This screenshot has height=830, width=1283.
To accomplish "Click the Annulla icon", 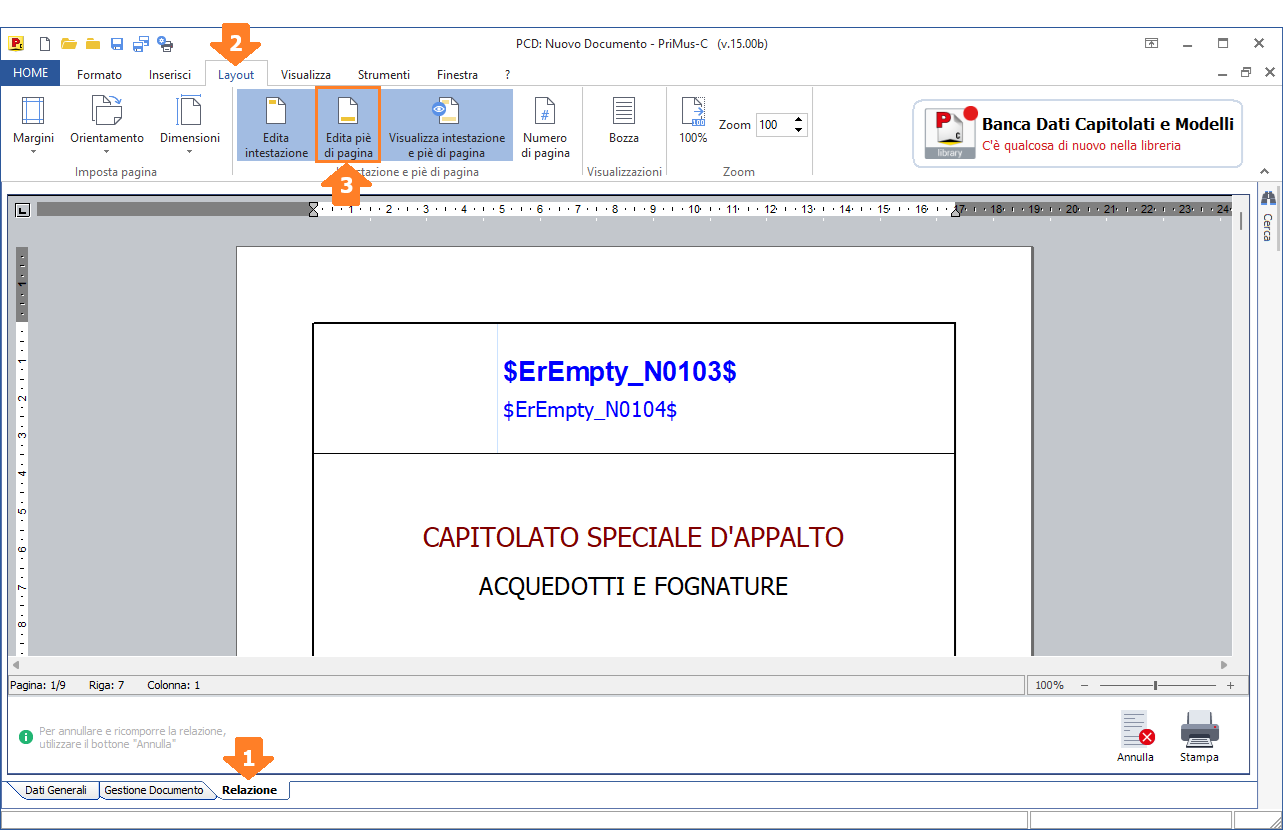I will tap(1135, 732).
